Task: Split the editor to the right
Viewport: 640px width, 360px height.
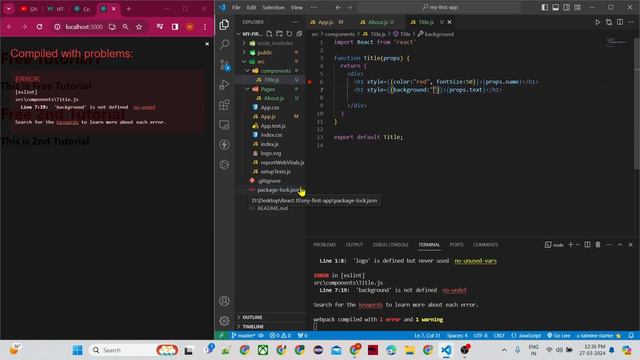Action: click(x=620, y=22)
